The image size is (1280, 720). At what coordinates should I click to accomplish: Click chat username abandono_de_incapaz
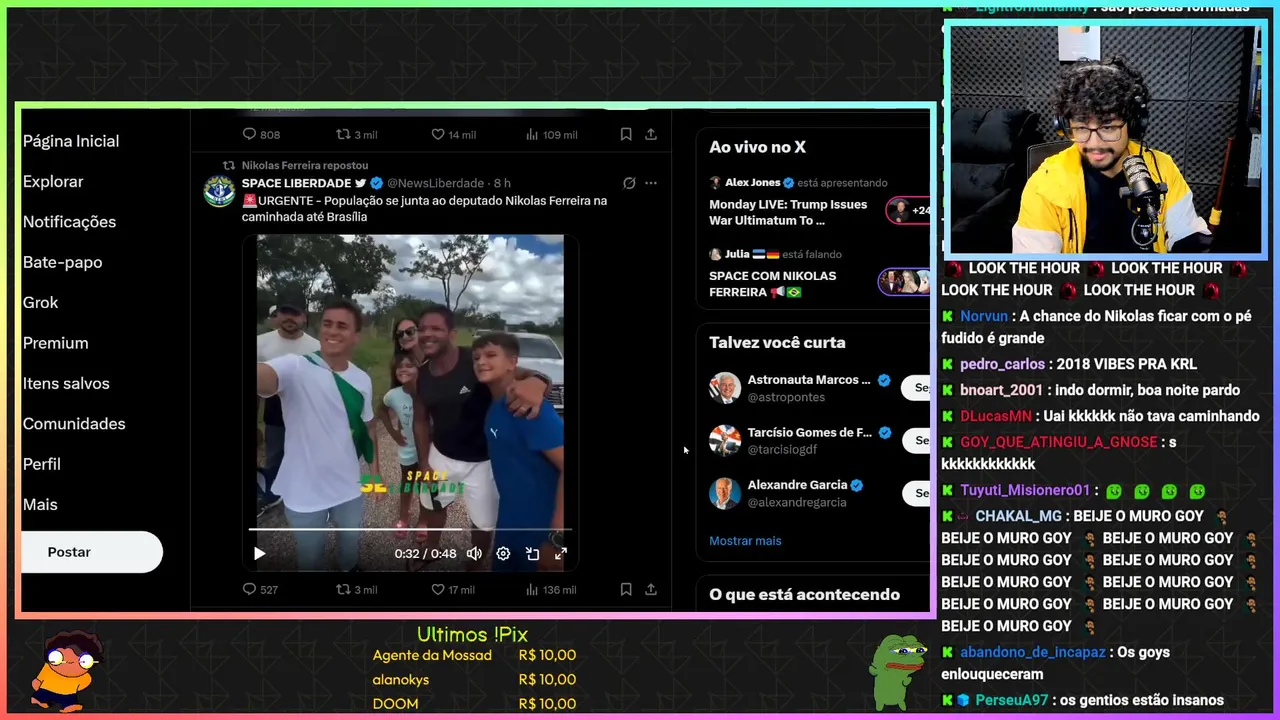(x=1033, y=652)
